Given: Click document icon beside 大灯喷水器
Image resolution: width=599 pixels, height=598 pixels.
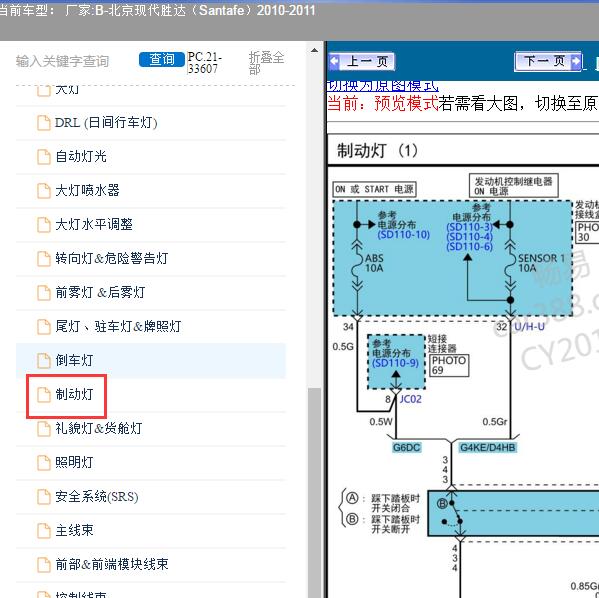Looking at the screenshot, I should [44, 191].
